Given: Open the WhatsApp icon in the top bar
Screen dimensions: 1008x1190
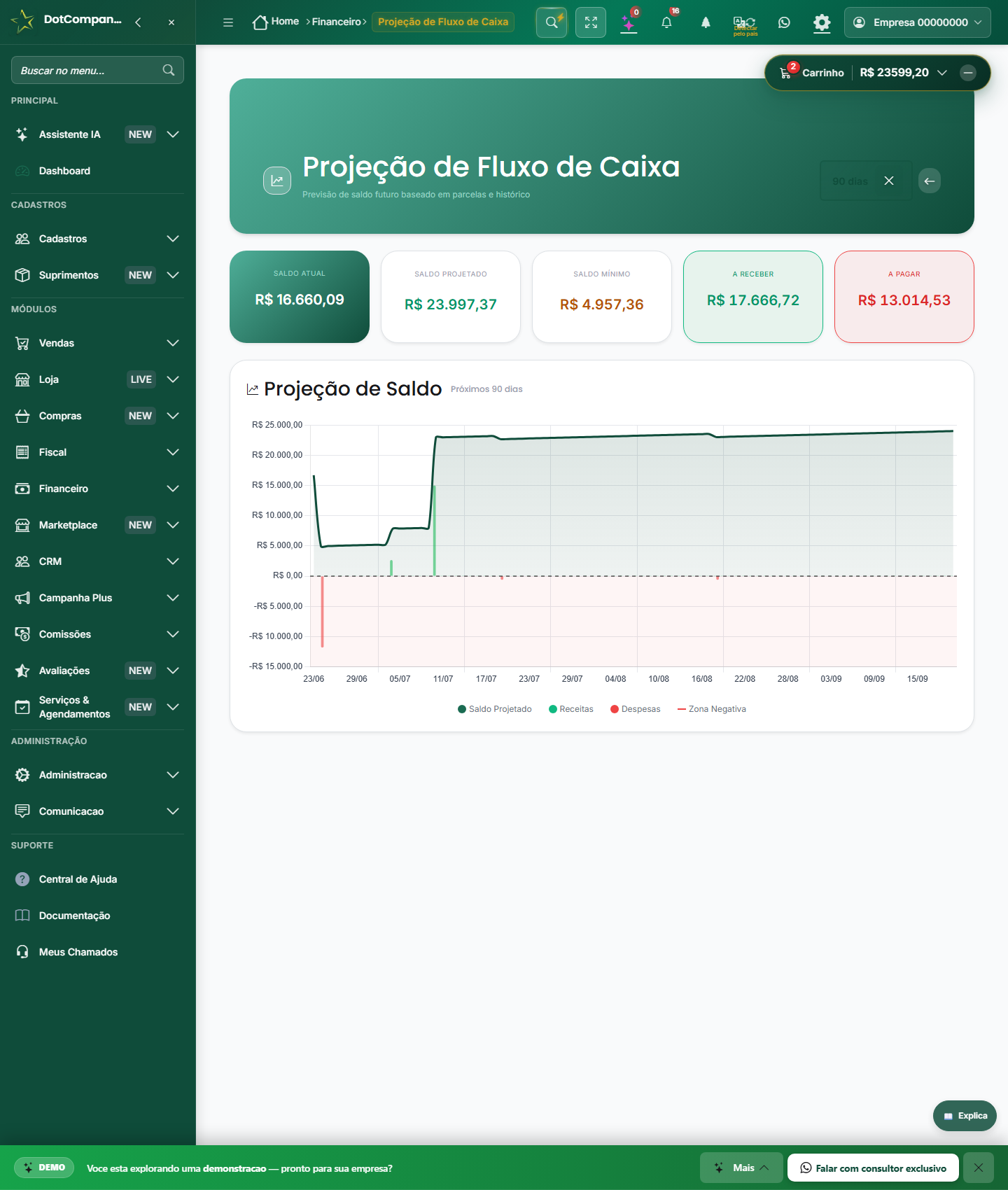Looking at the screenshot, I should coord(784,22).
